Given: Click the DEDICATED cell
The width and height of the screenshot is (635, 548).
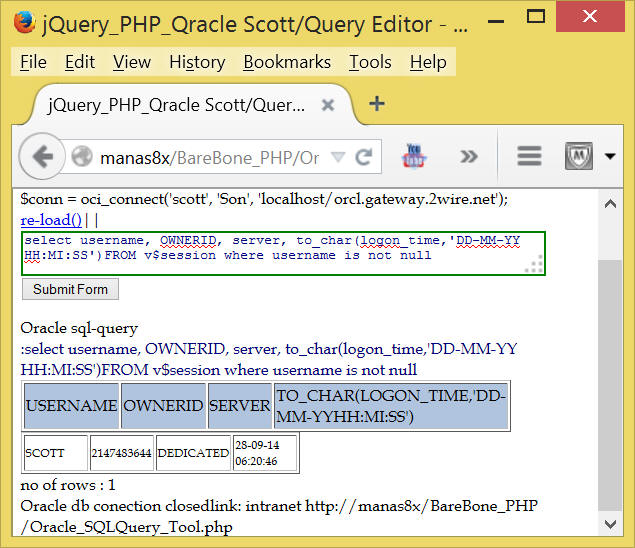Looking at the screenshot, I should (x=193, y=453).
